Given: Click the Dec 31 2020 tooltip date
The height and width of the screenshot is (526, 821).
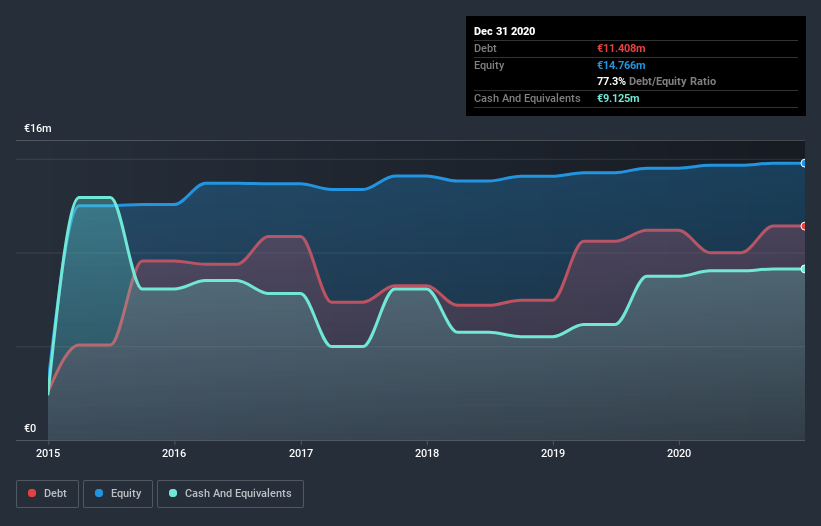Looking at the screenshot, I should click(504, 31).
